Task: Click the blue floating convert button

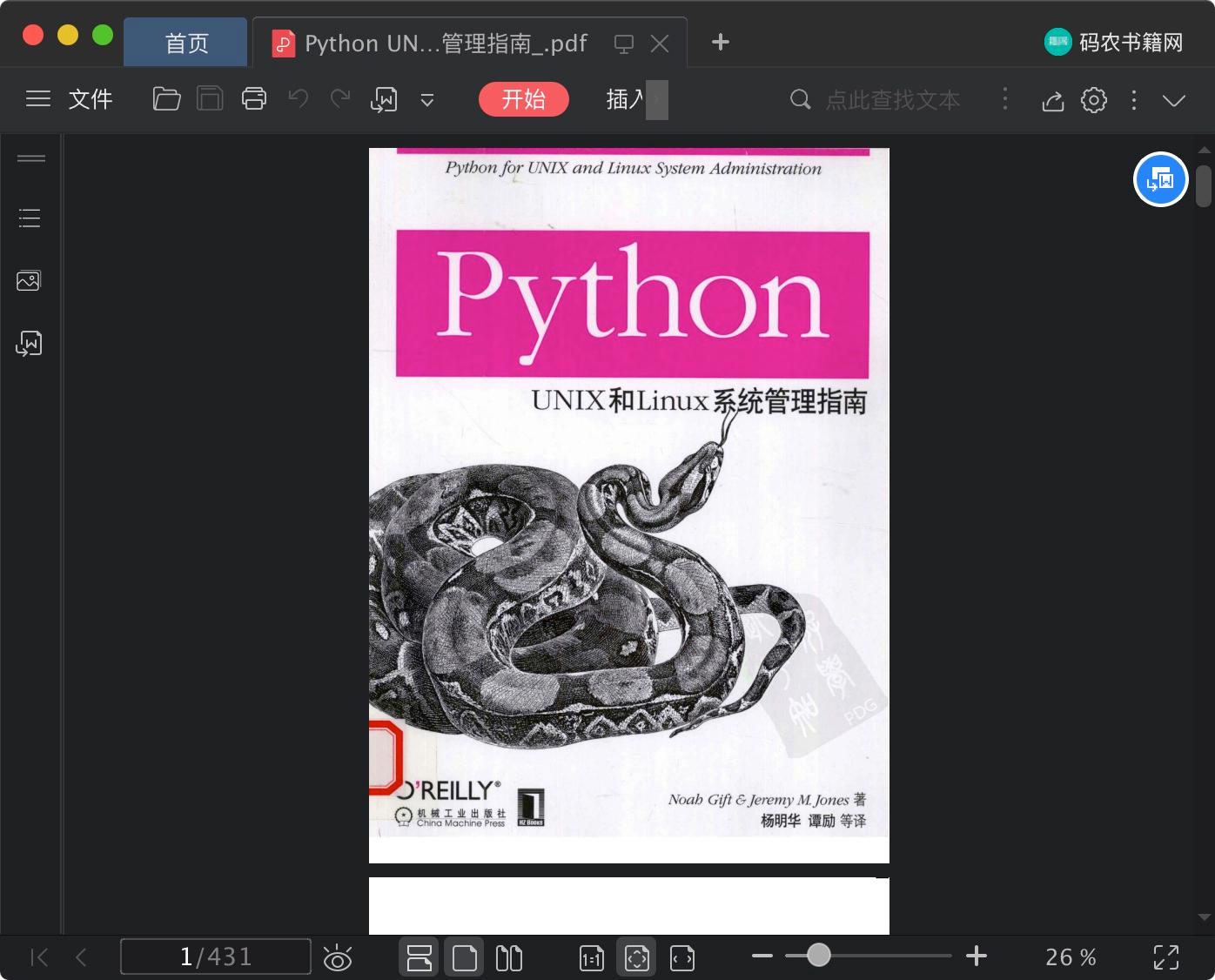Action: [x=1161, y=179]
